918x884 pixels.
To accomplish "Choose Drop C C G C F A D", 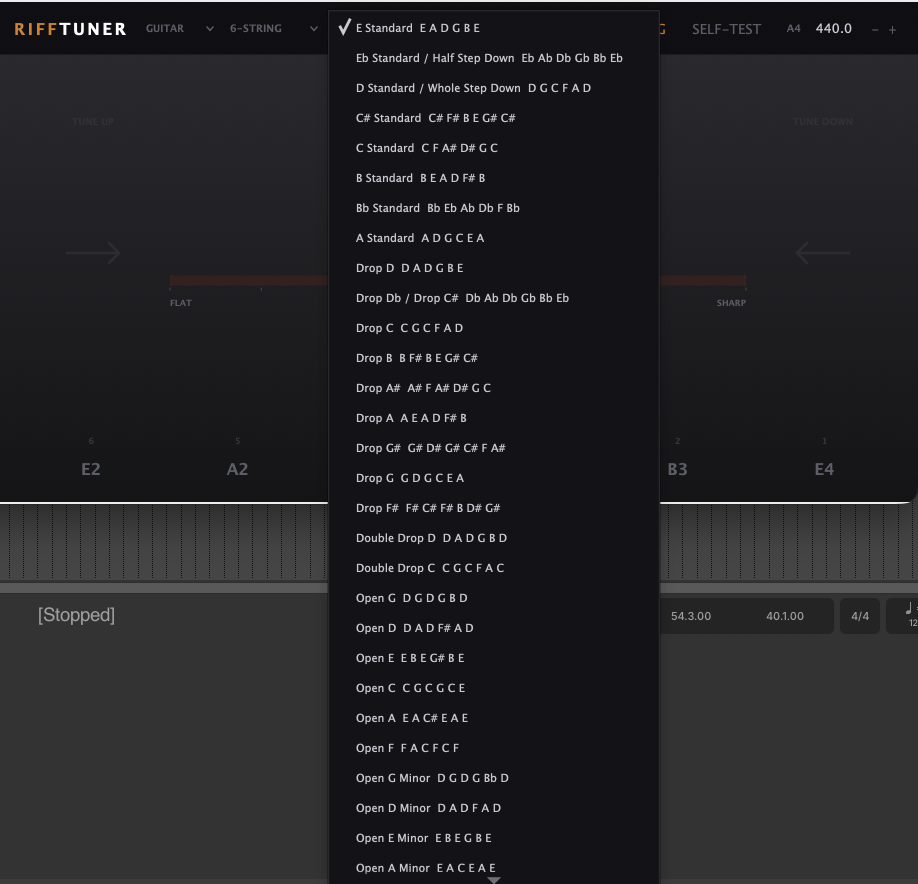I will (x=494, y=328).
